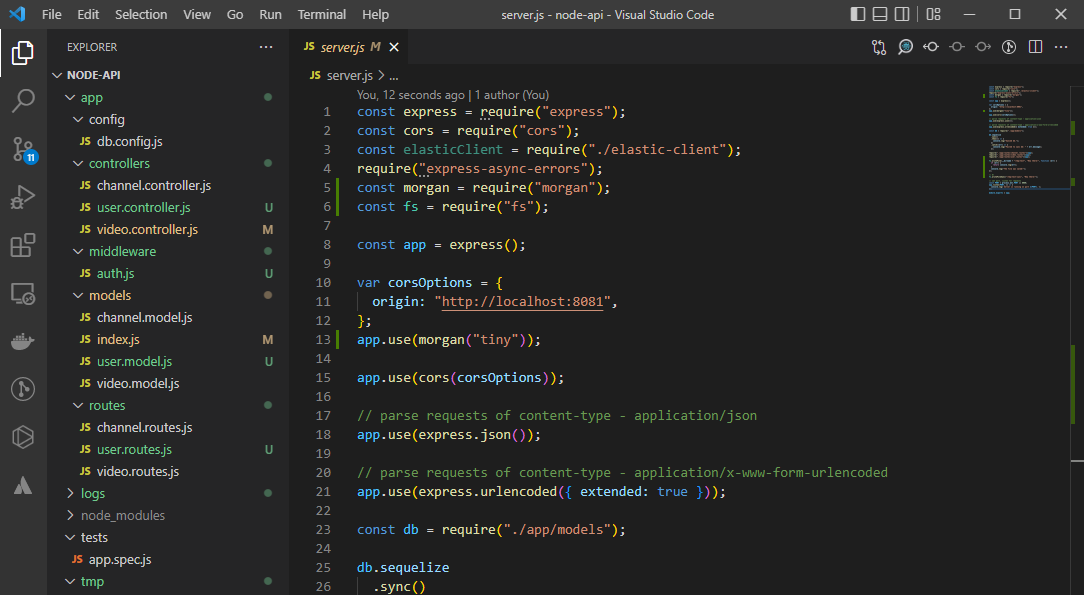Close the server.js editor tab

tap(394, 47)
